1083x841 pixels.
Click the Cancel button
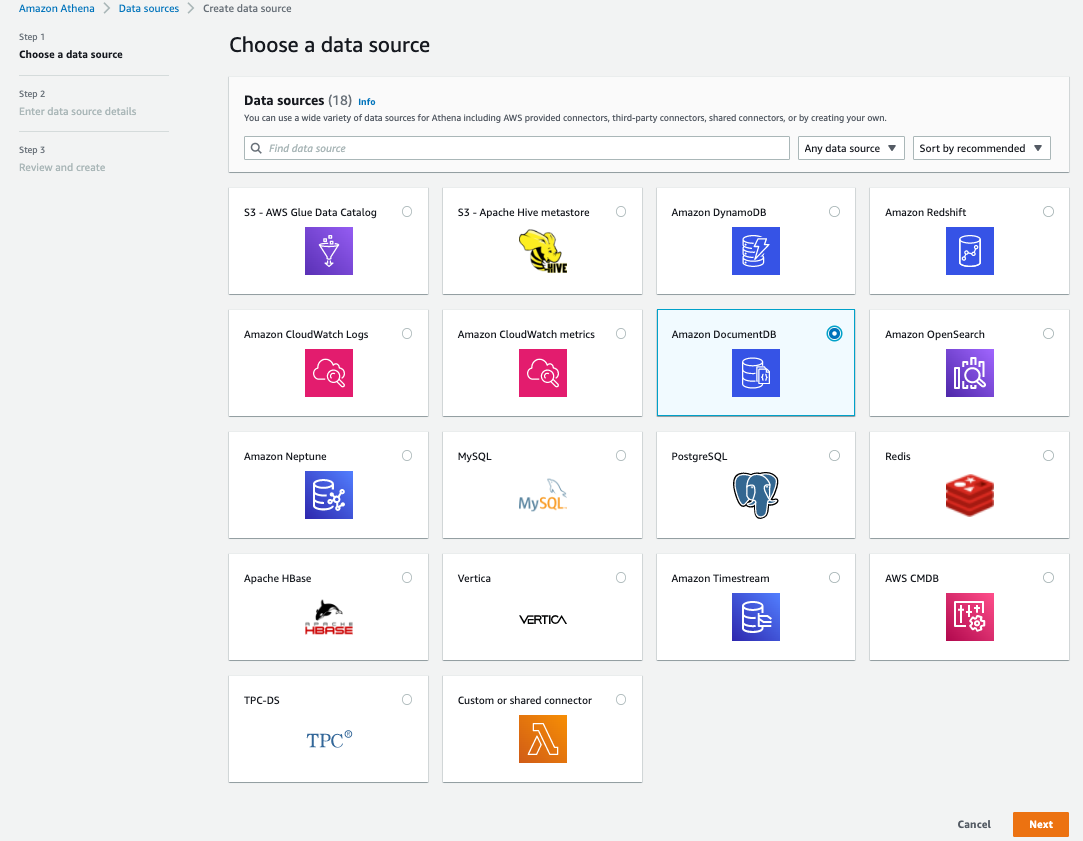coord(974,824)
